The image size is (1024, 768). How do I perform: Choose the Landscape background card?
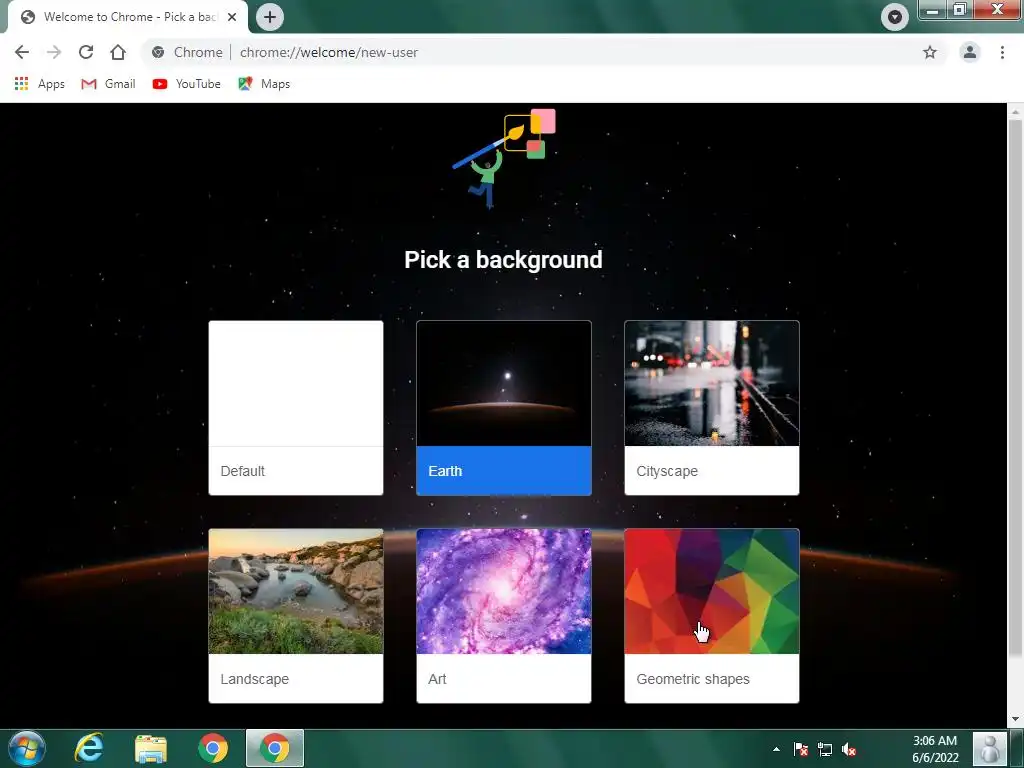296,616
